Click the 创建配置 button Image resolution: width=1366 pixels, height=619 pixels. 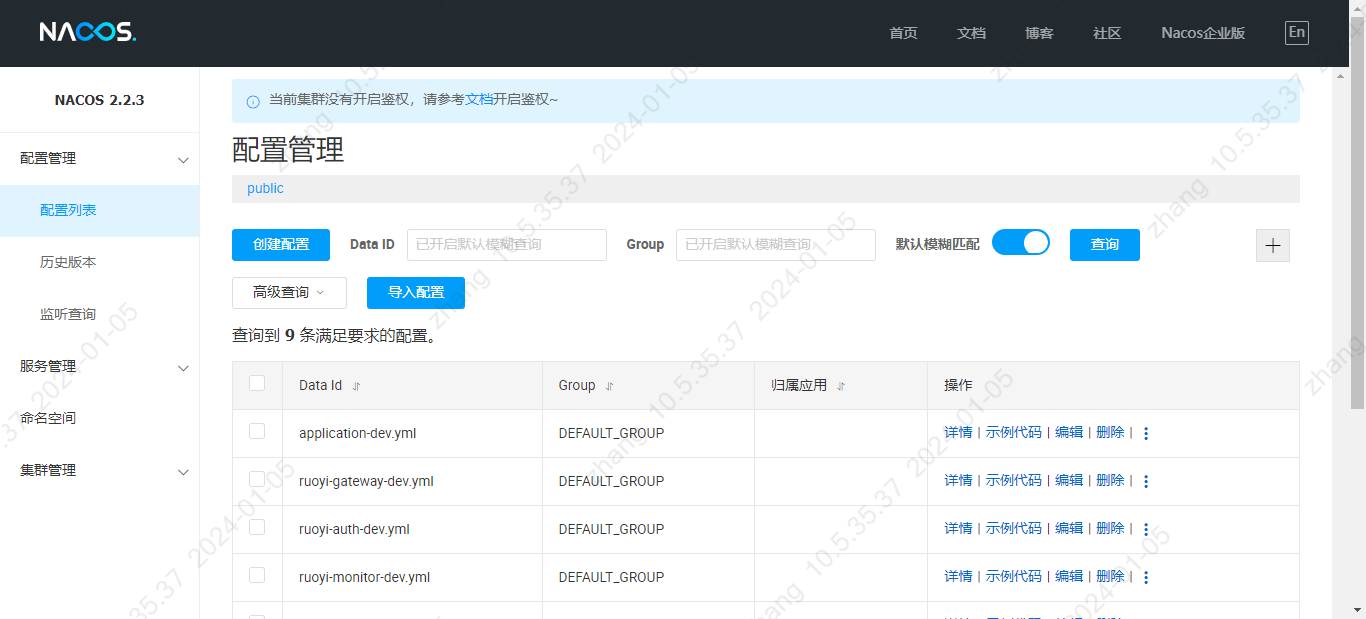(x=281, y=245)
